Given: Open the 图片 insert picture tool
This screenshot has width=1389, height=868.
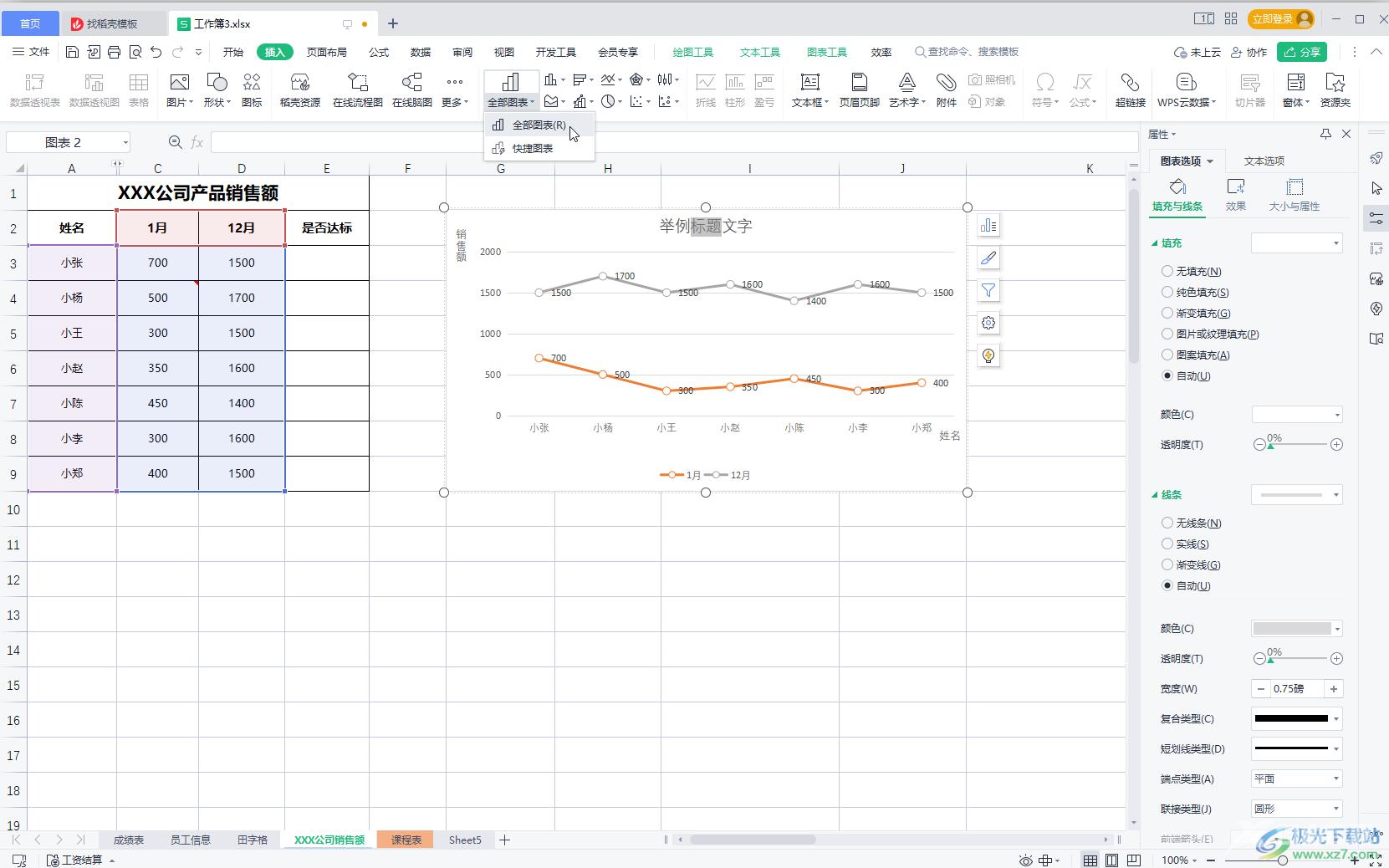Looking at the screenshot, I should (179, 90).
